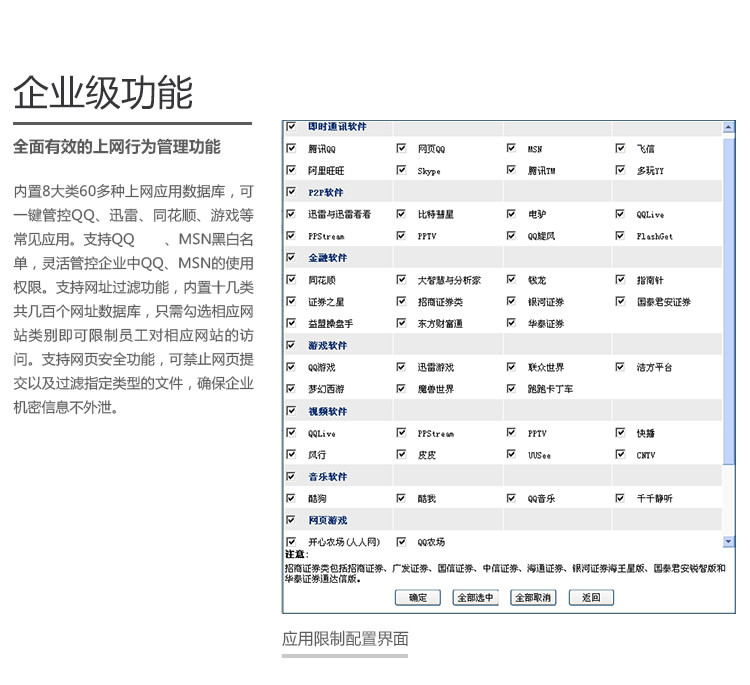750x685 pixels.
Task: Click the scrollbar down arrow
Action: (728, 541)
